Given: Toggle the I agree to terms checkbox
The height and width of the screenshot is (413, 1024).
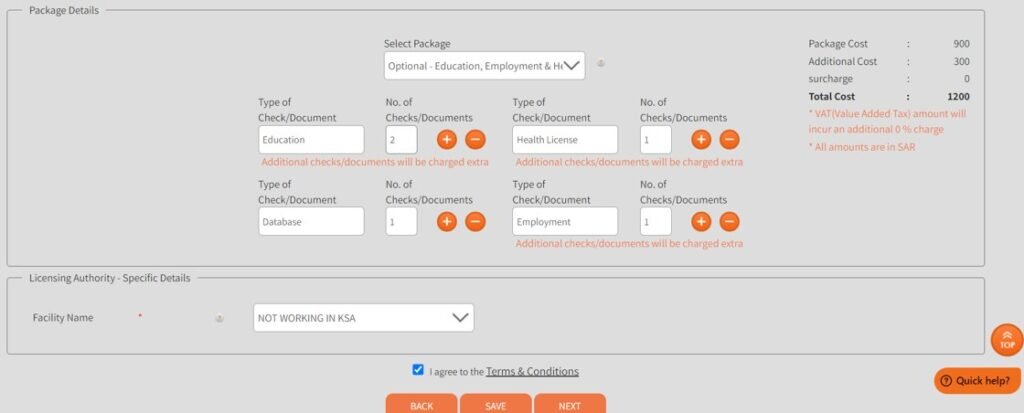Looking at the screenshot, I should pos(418,370).
